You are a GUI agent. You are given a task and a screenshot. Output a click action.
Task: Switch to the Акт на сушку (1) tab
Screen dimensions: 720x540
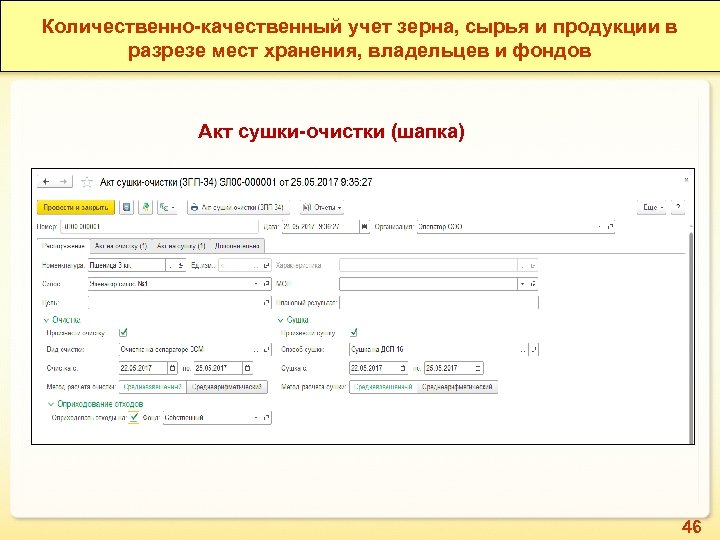click(180, 246)
